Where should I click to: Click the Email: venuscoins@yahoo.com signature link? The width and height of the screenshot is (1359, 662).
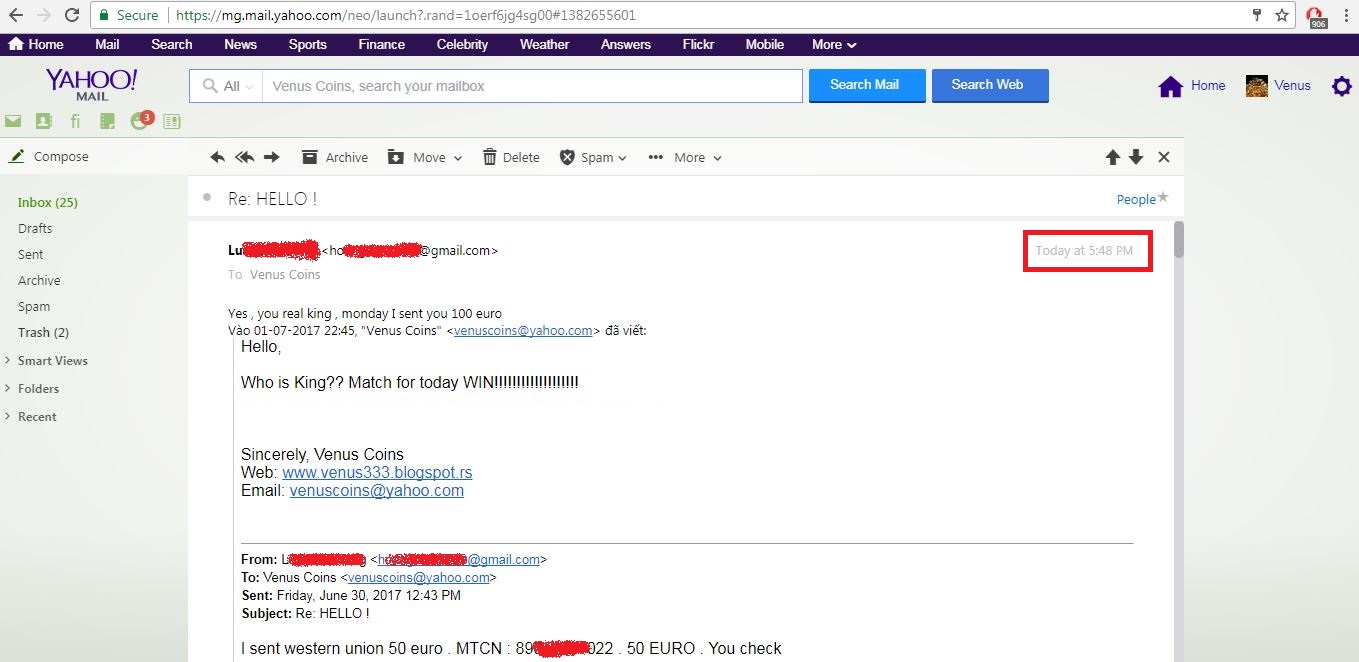(x=376, y=490)
